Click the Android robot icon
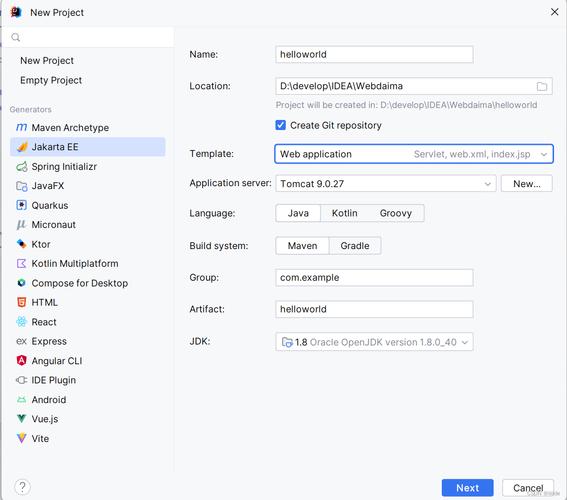Viewport: 567px width, 500px height. [x=22, y=399]
